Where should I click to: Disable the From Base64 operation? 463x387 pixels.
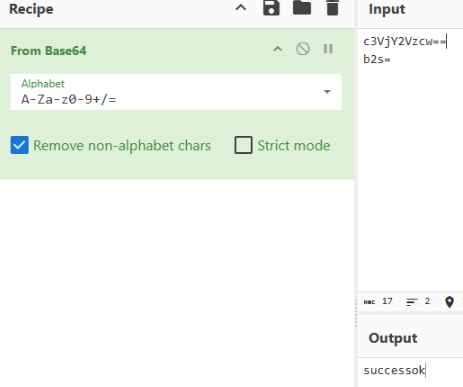pyautogui.click(x=303, y=49)
